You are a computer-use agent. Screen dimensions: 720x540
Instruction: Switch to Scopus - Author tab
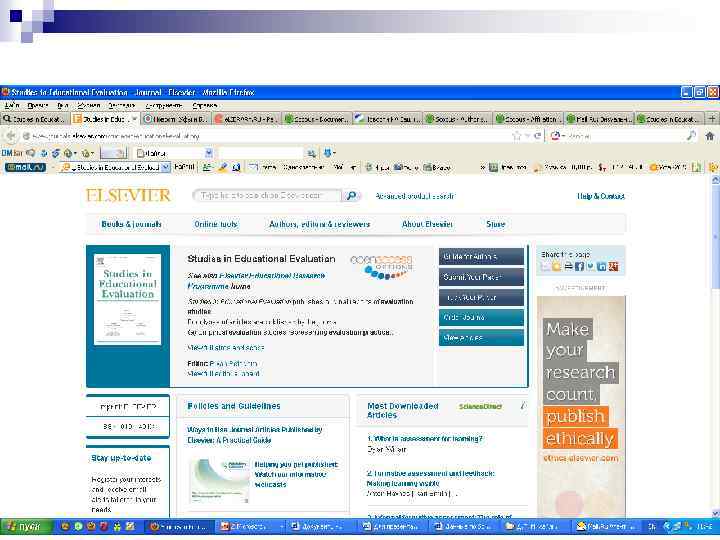(458, 119)
